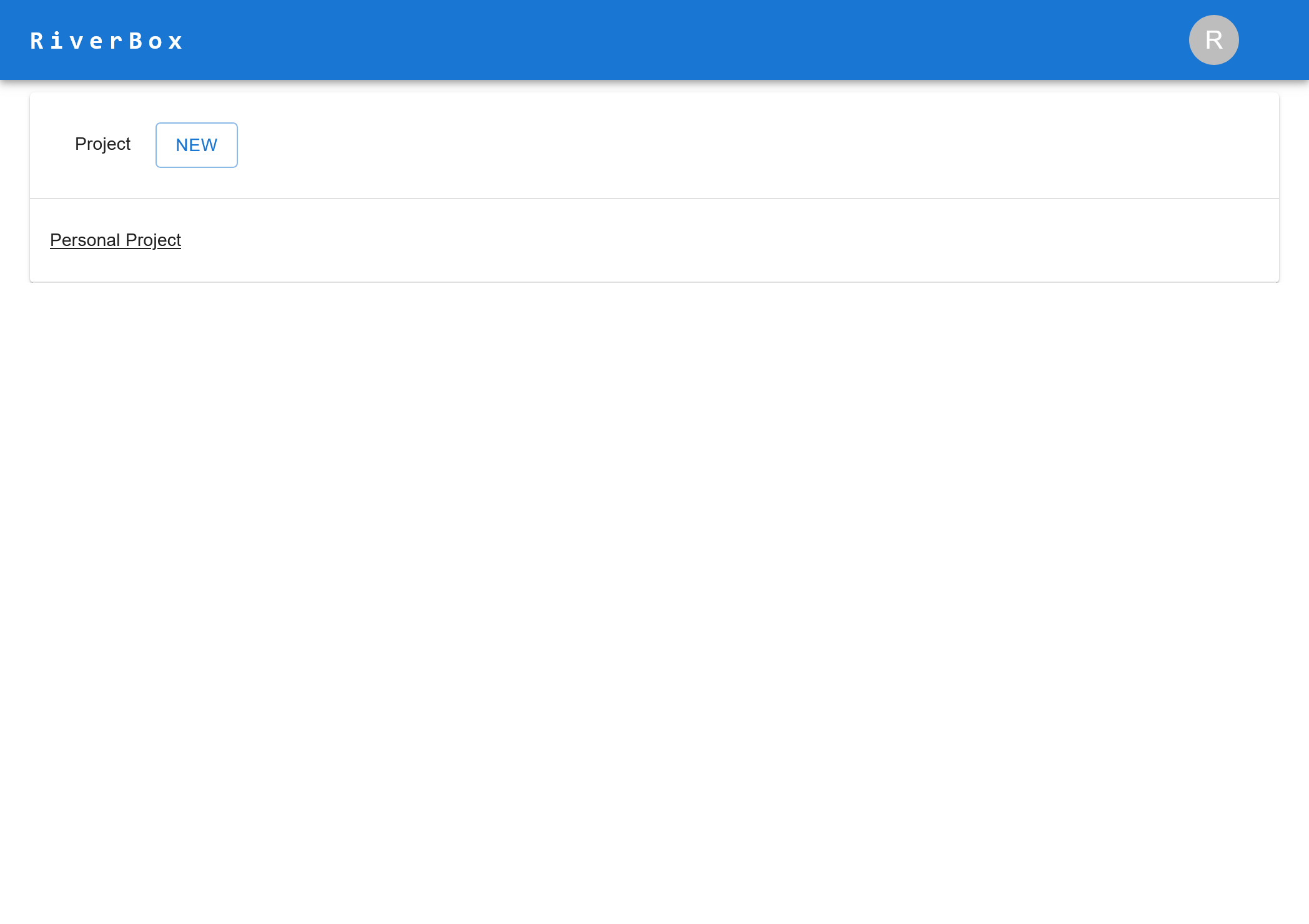Click the divider under Project header
Image resolution: width=1309 pixels, height=924 pixels.
coord(654,198)
